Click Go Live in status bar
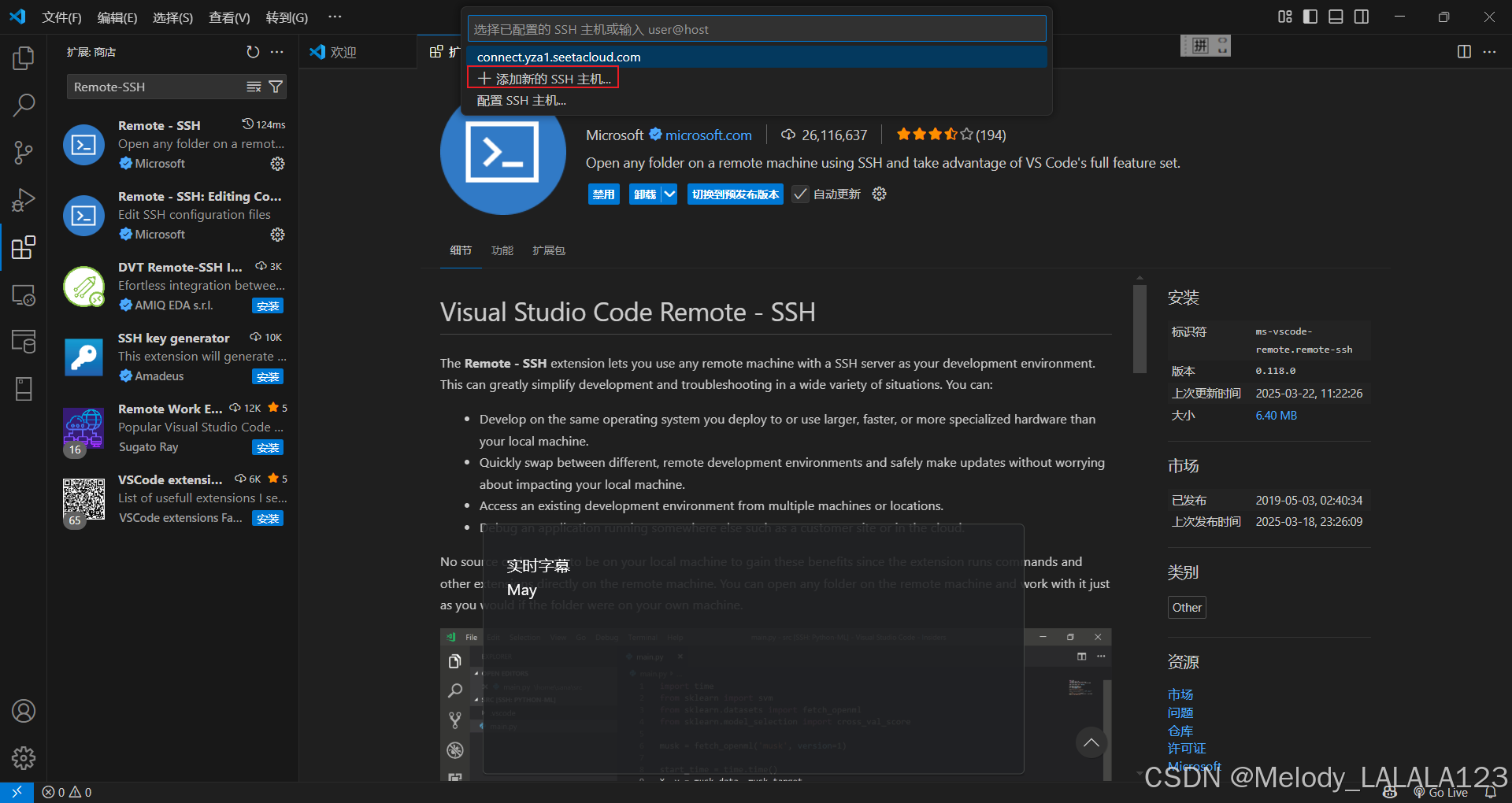1512x803 pixels. pos(1441,792)
